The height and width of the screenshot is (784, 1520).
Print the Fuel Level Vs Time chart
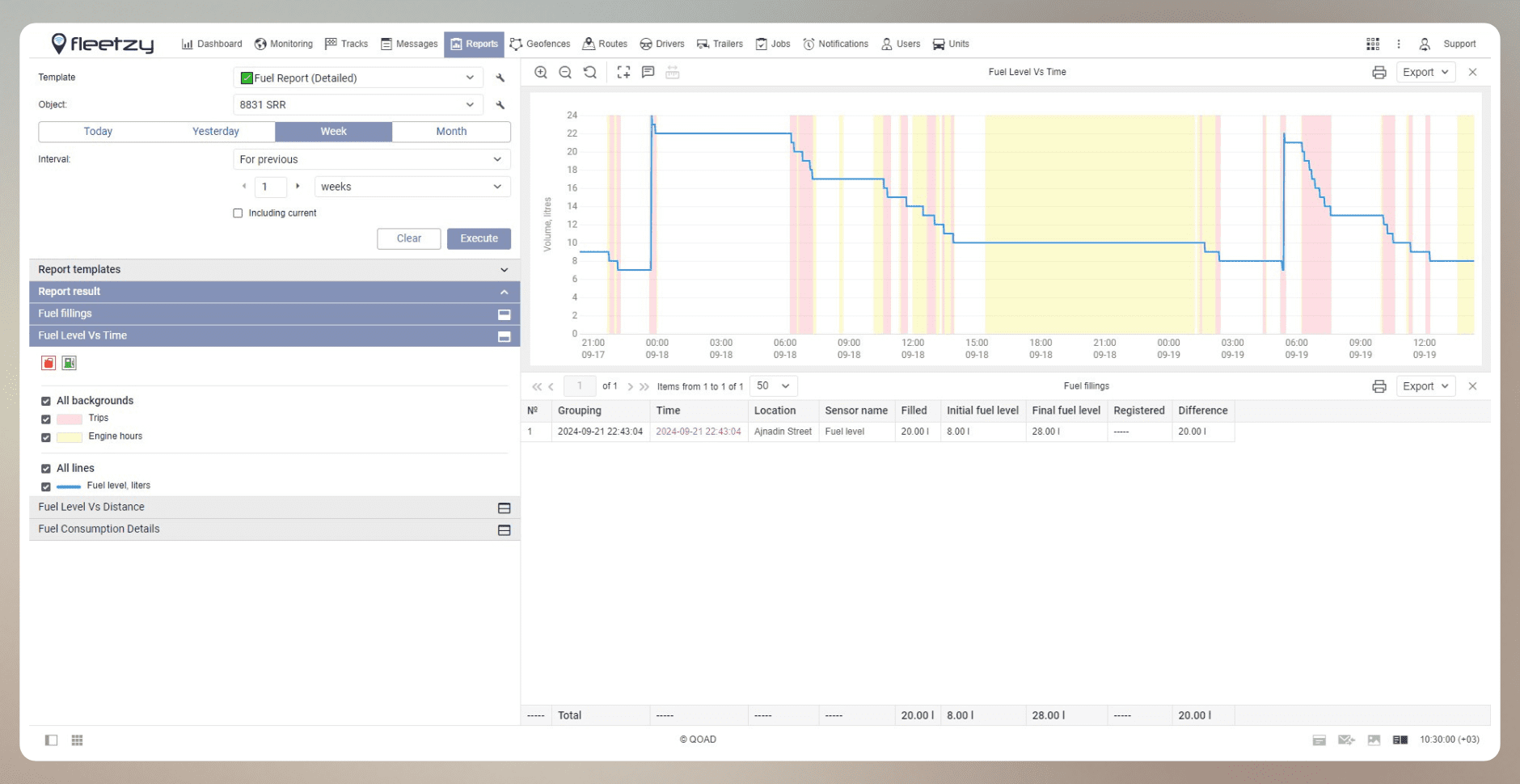(1379, 72)
